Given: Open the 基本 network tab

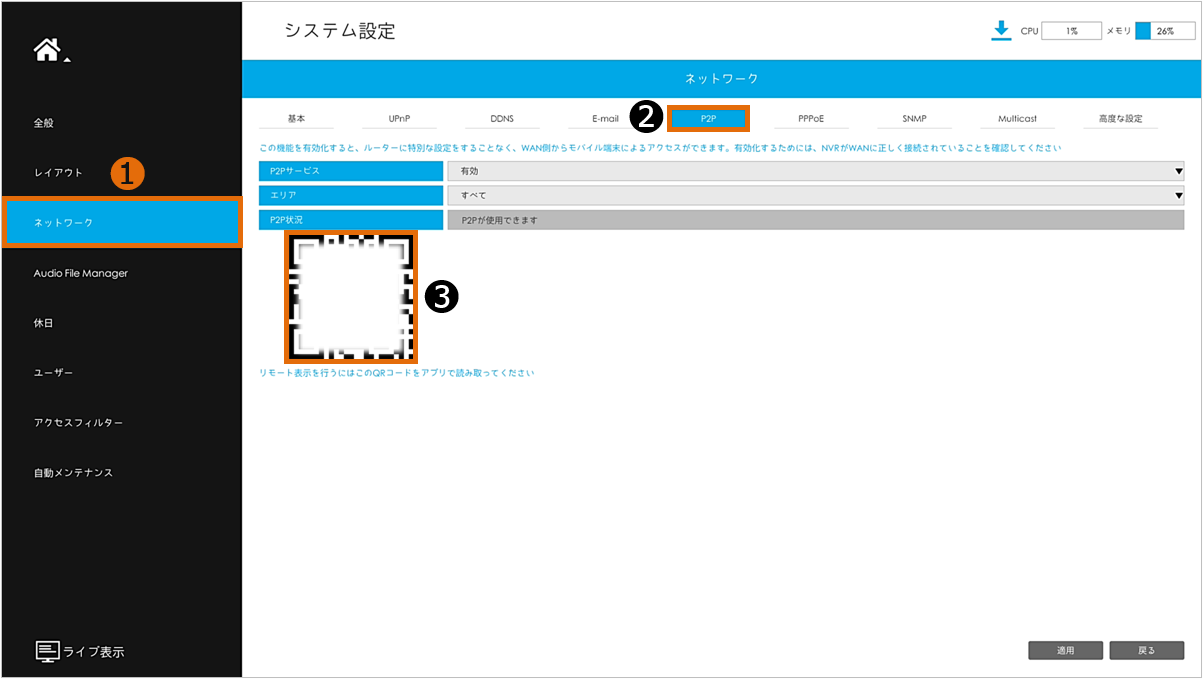Looking at the screenshot, I should point(296,119).
